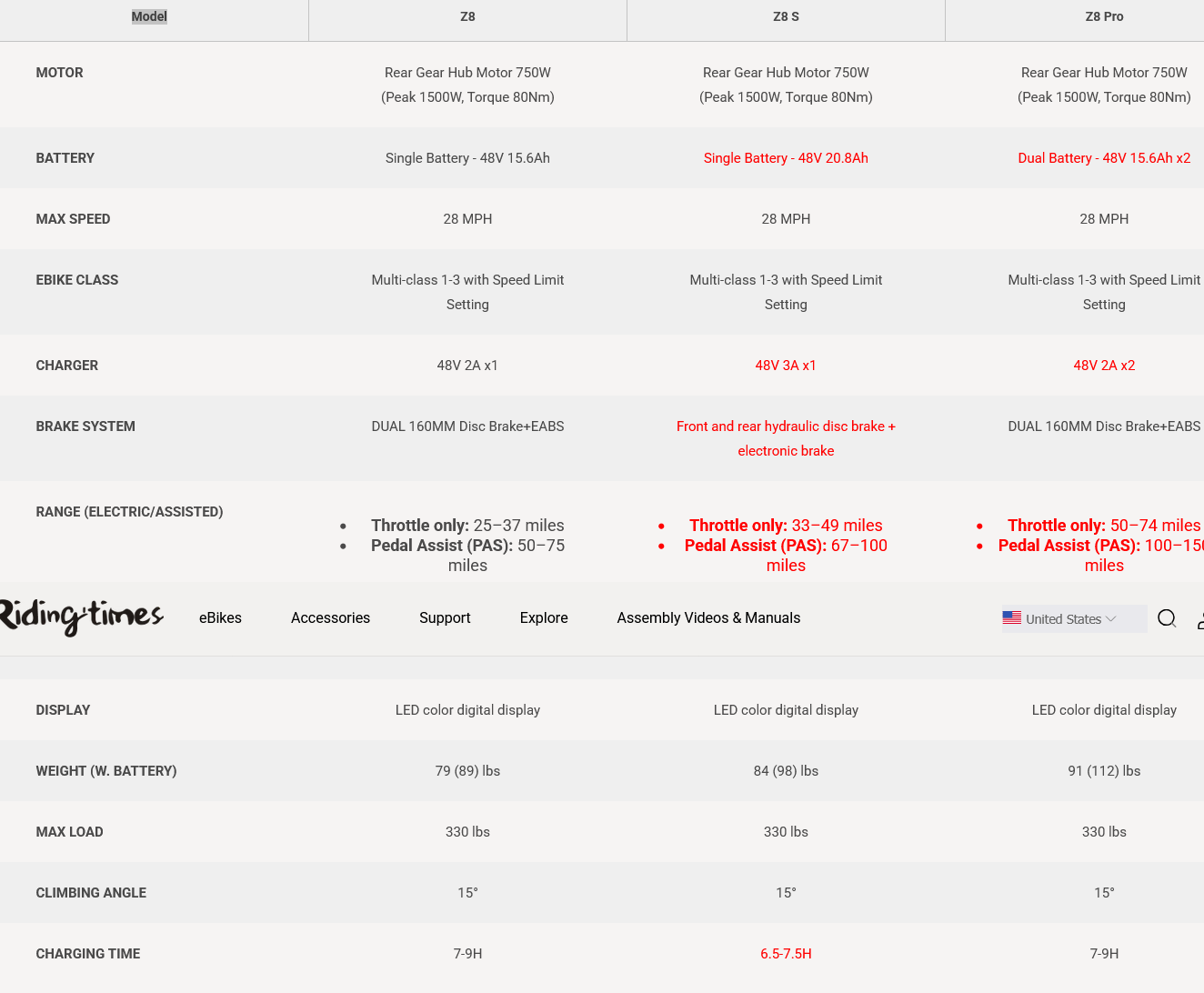Click the RANGE (ELECTRIC/ASSISTED) row label
This screenshot has height=993, width=1204.
pyautogui.click(x=129, y=512)
